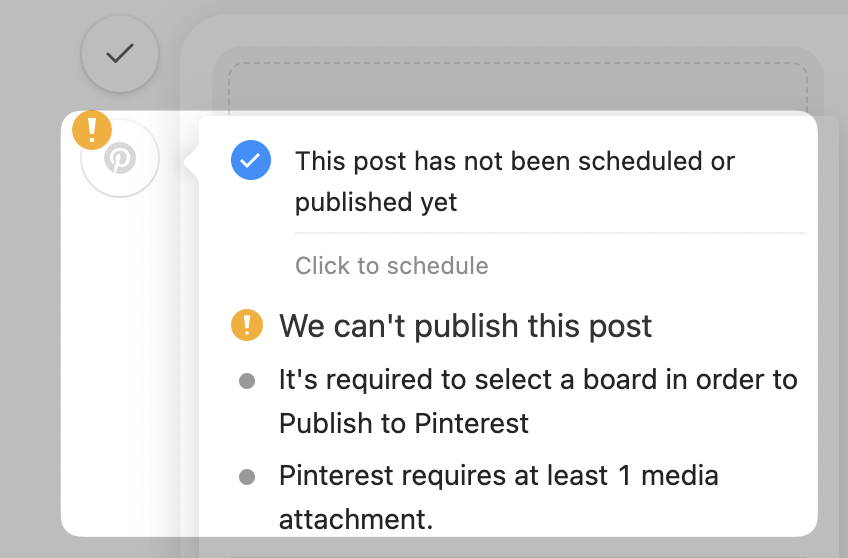Click the bullet beside the board requirement
Viewport: 848px width, 558px height.
point(247,381)
